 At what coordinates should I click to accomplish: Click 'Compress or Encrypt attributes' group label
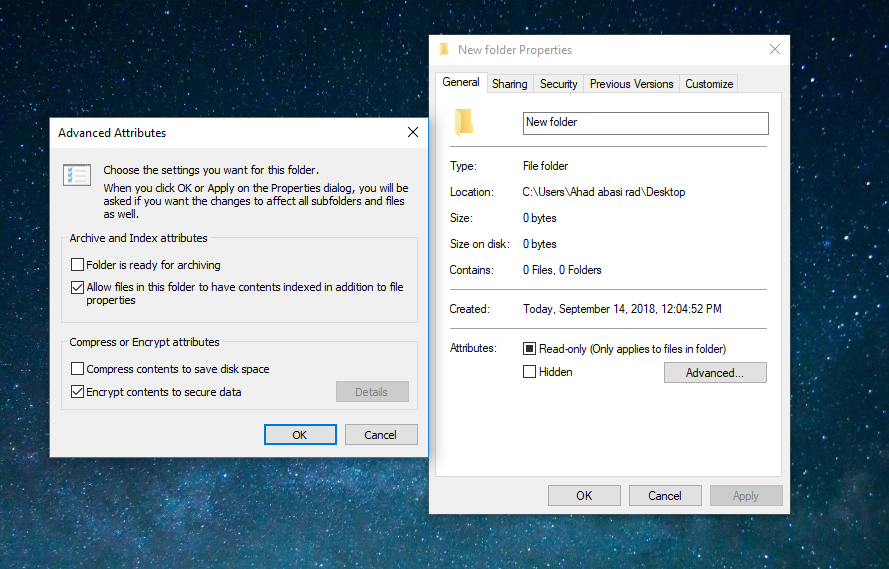(x=144, y=342)
